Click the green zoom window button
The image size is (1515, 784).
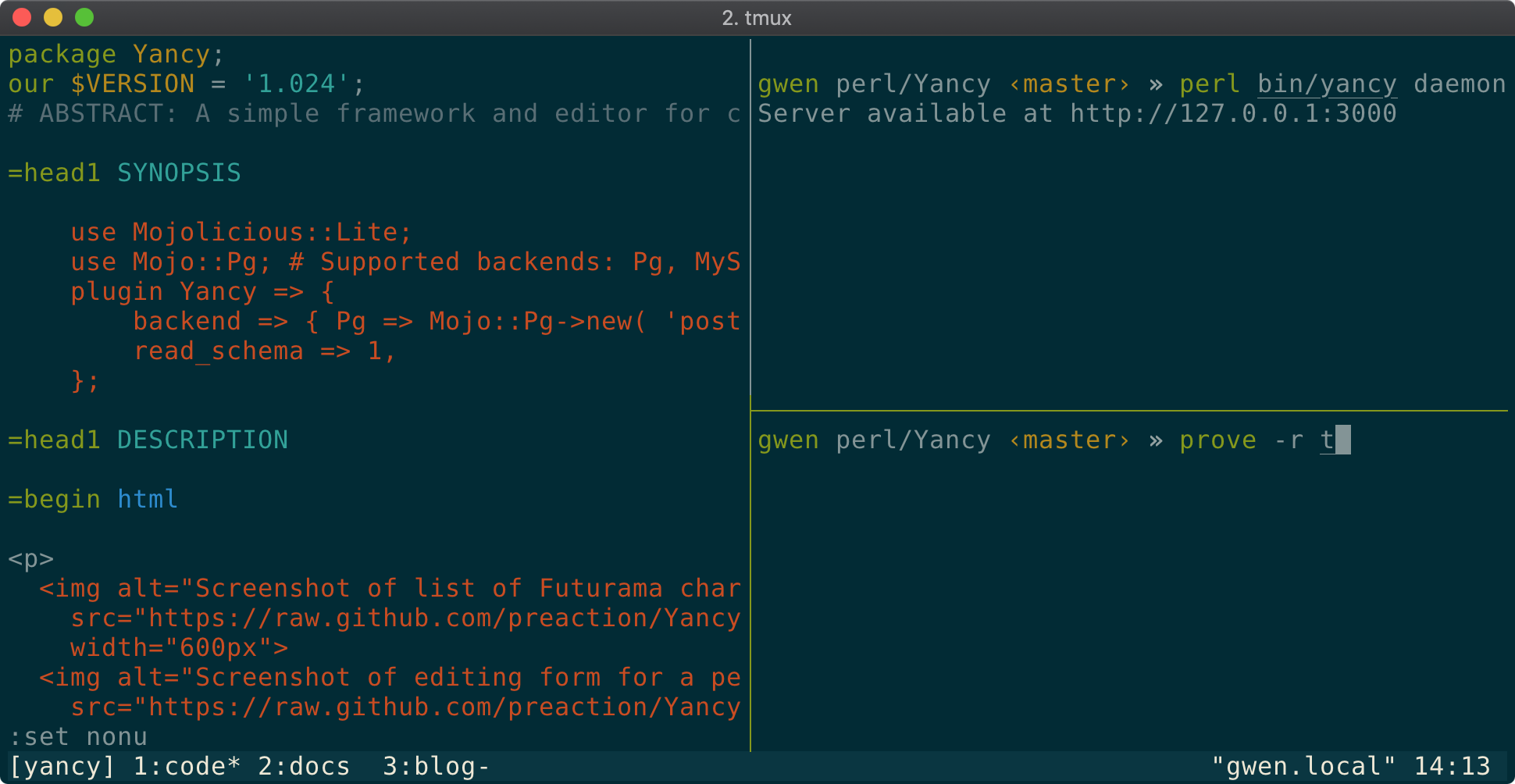click(84, 17)
